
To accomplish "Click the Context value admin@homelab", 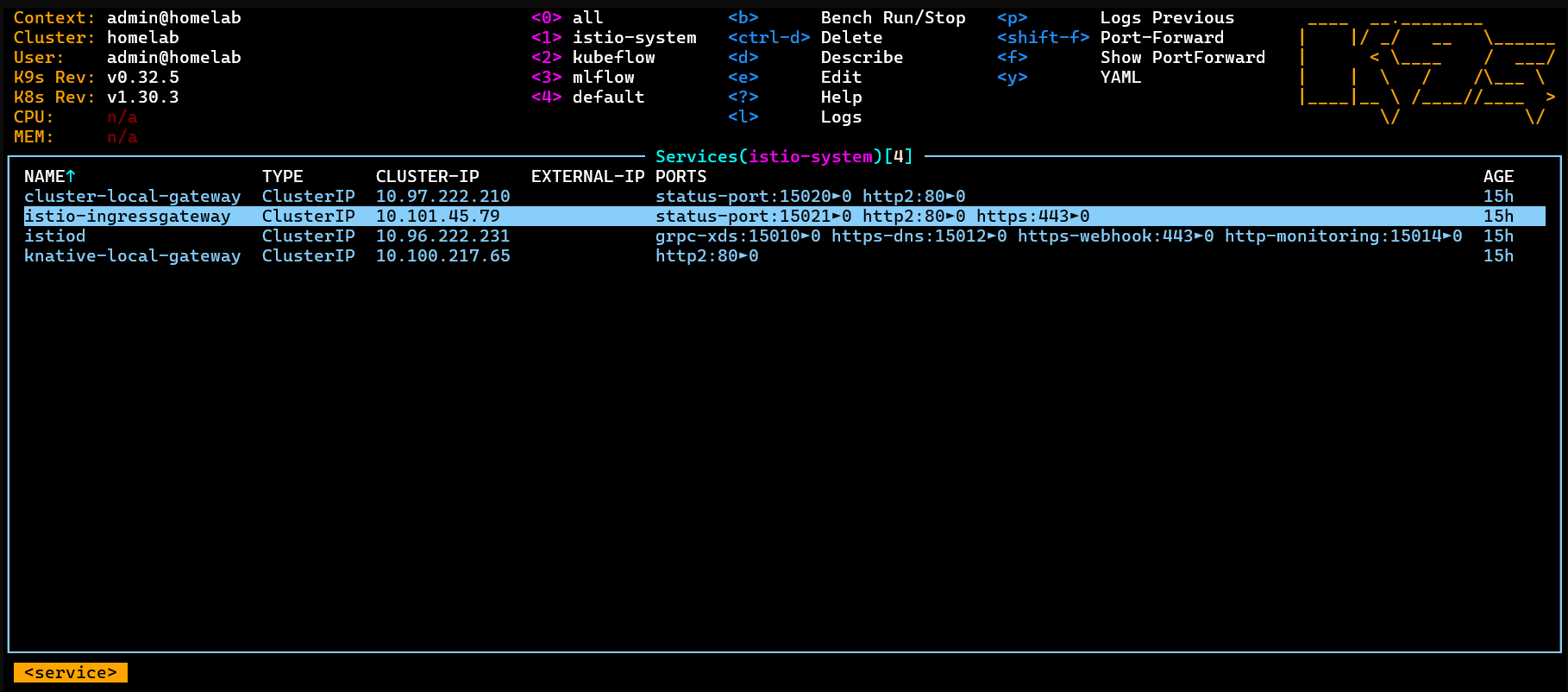I will click(x=174, y=18).
